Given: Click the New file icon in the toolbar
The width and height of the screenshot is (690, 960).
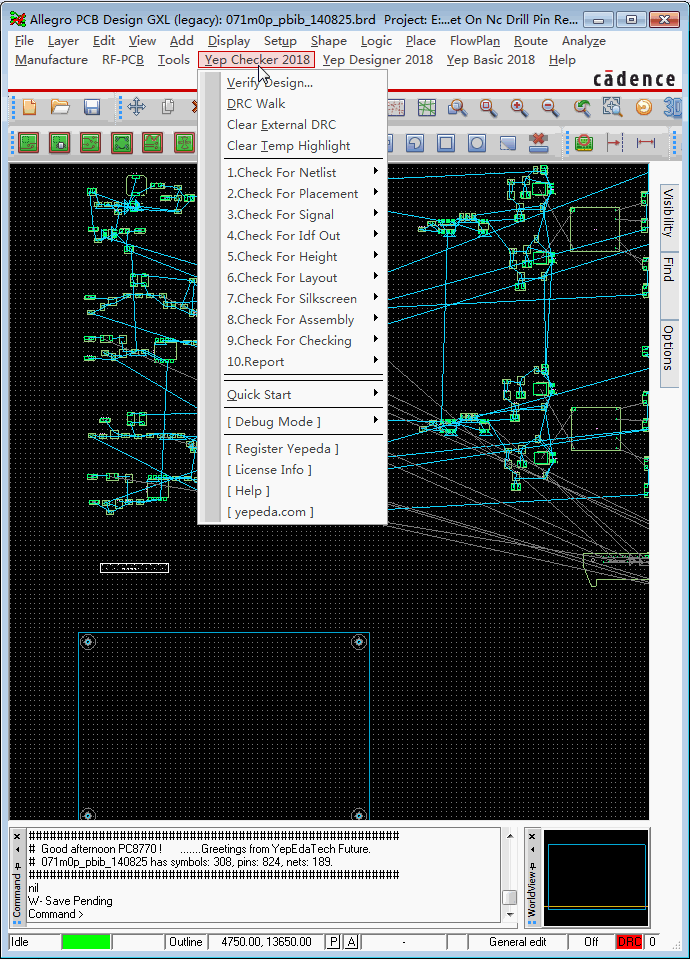Looking at the screenshot, I should tap(29, 108).
